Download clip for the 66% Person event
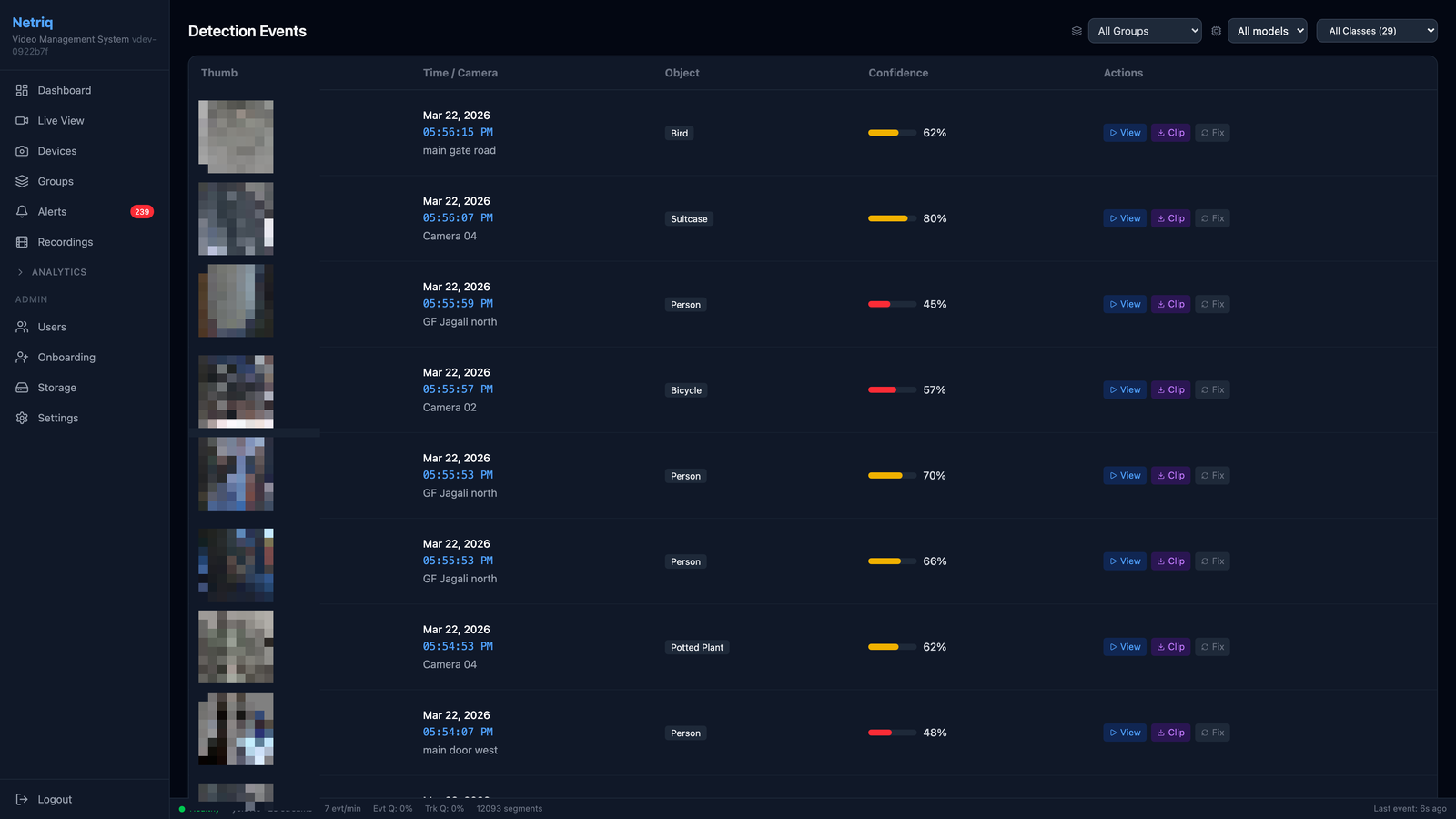The image size is (1456, 819). (1170, 561)
